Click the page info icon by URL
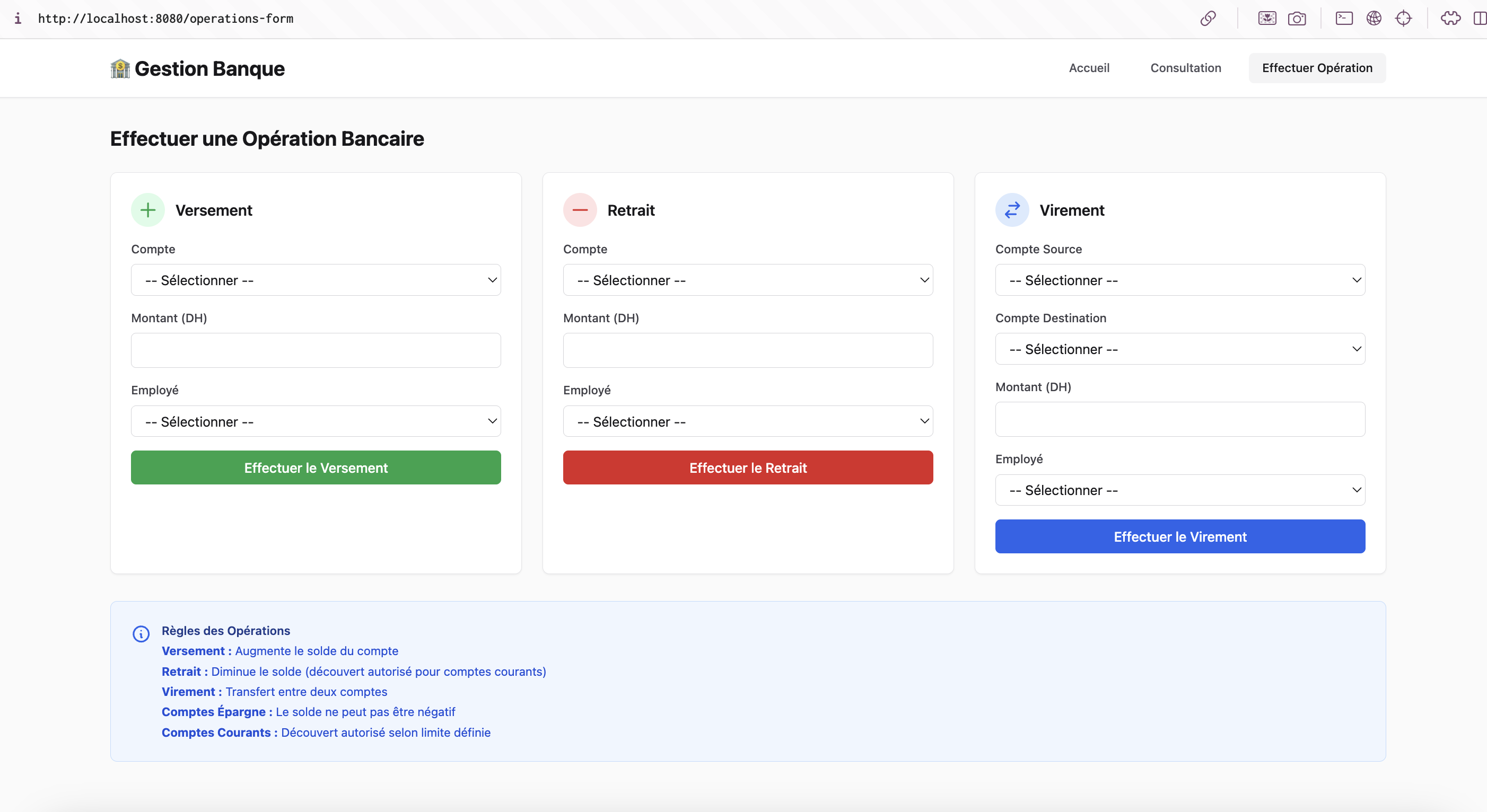Screen dimensions: 1487x812 [x=18, y=19]
